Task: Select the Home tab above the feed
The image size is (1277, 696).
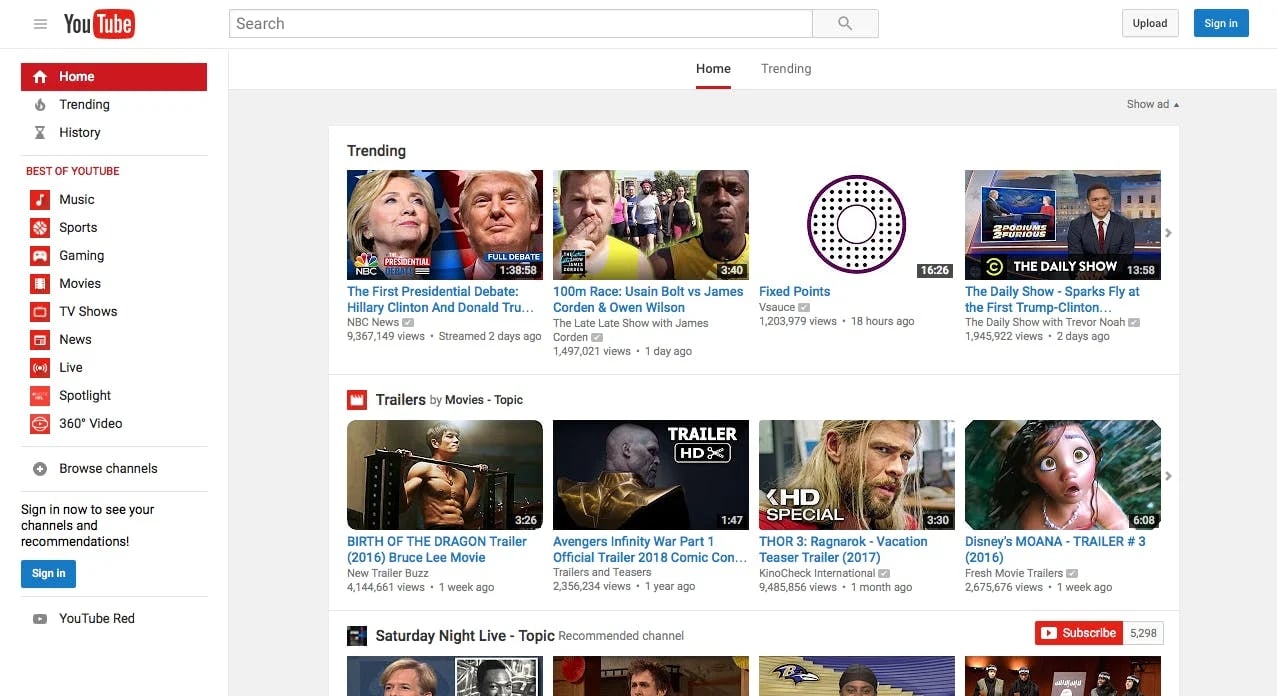Action: 713,68
